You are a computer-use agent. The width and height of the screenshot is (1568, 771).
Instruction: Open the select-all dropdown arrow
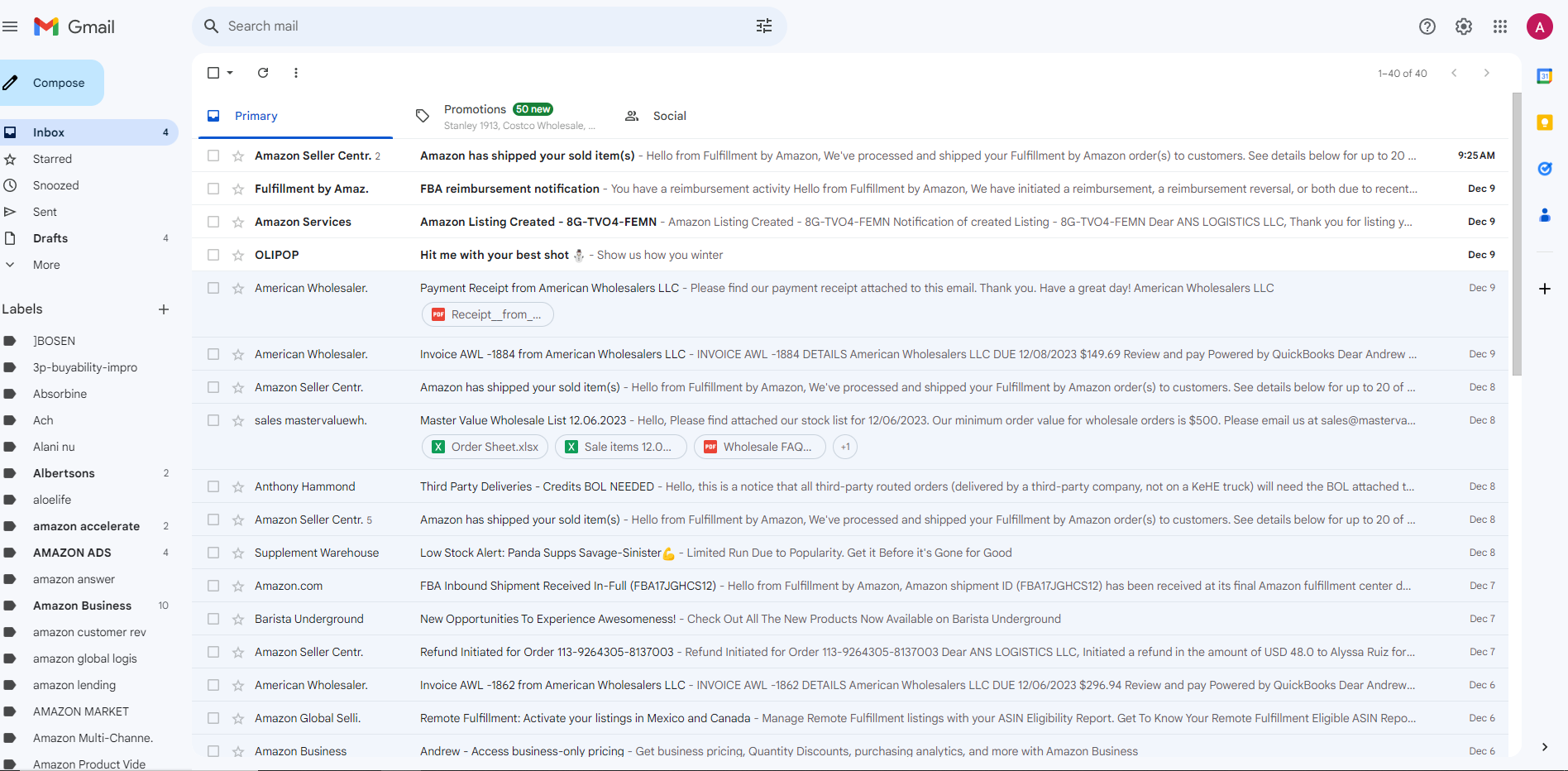coord(230,73)
